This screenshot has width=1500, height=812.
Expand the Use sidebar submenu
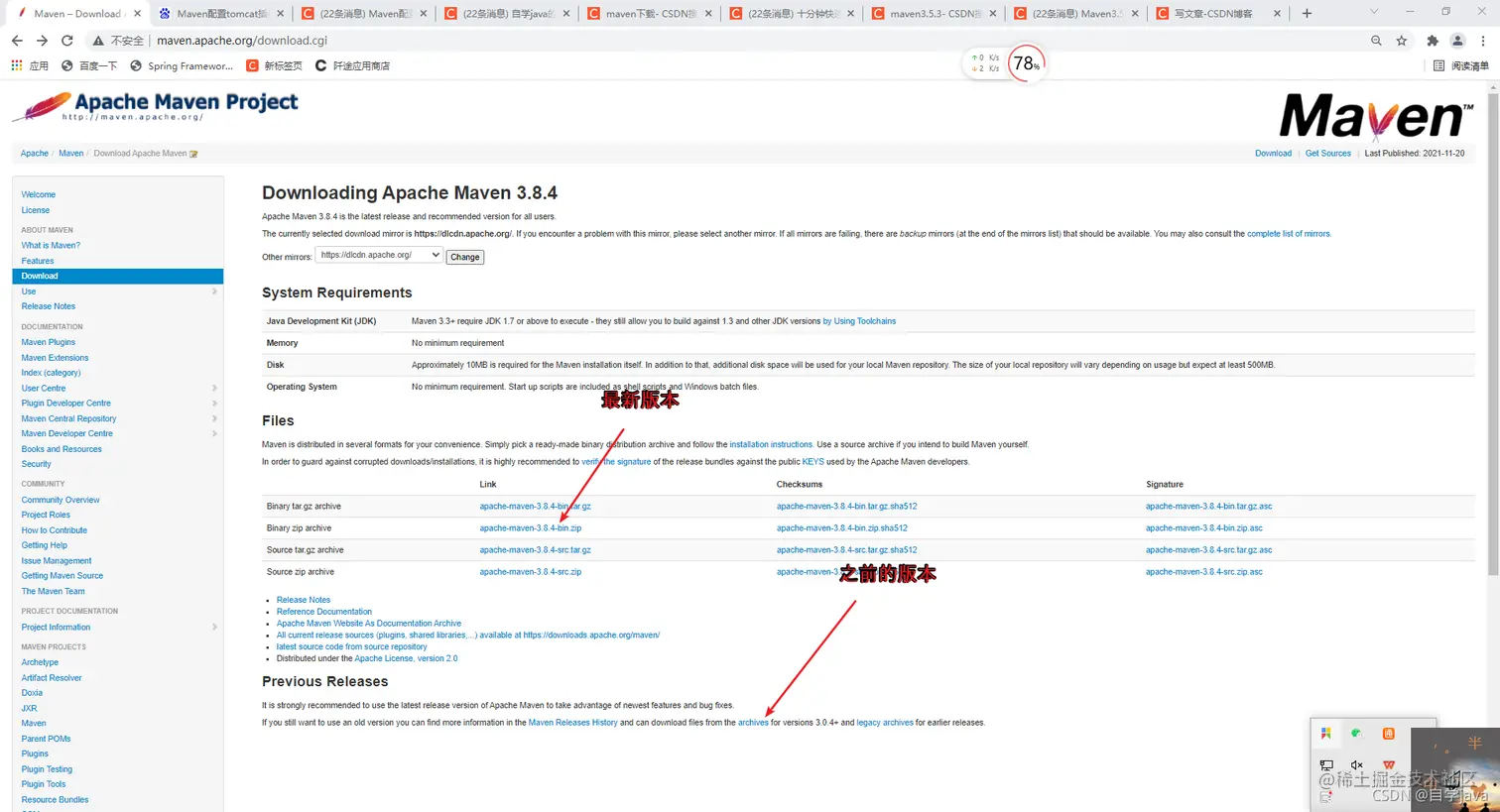pos(214,291)
